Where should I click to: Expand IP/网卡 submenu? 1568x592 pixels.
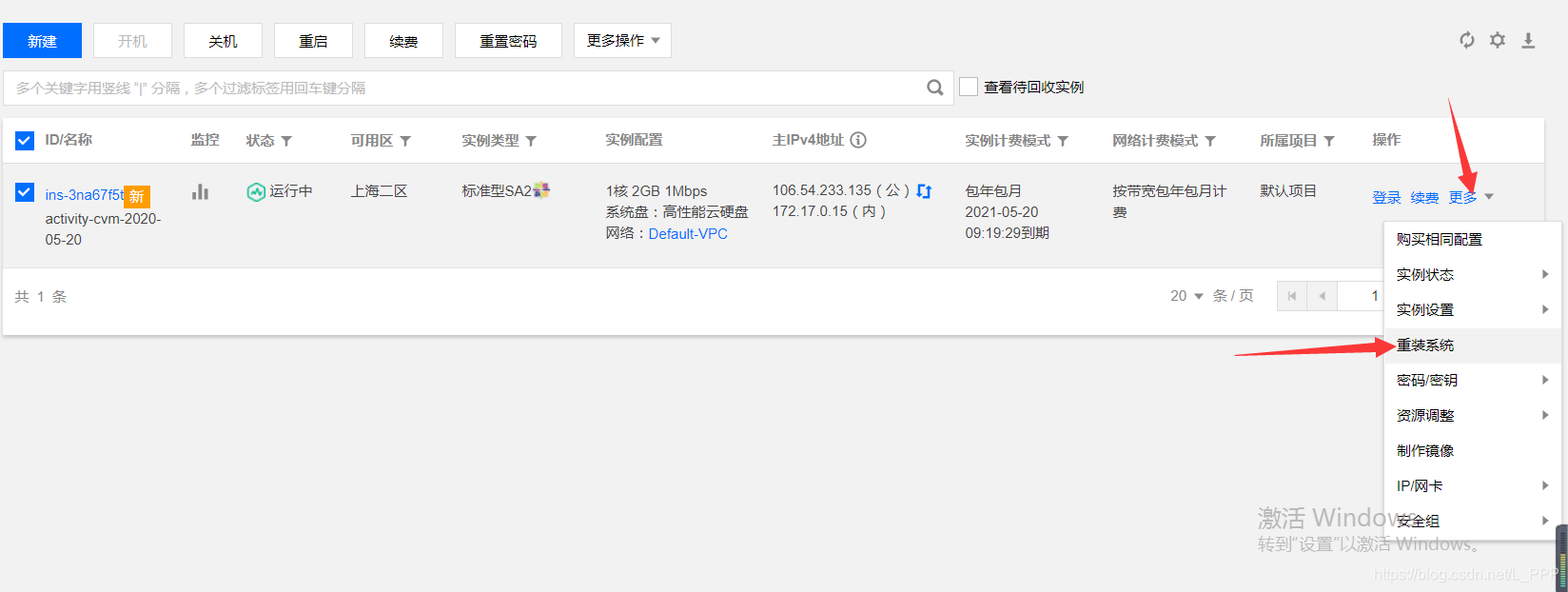(1473, 485)
